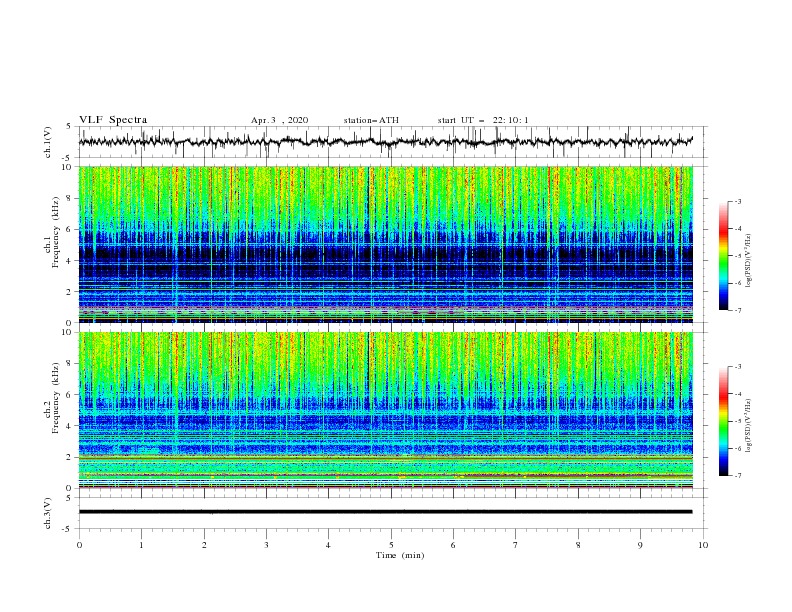Select the ch.2 "log(PSD)(V²/Hz)" colorbar label
This screenshot has height=612, width=792.
[749, 426]
